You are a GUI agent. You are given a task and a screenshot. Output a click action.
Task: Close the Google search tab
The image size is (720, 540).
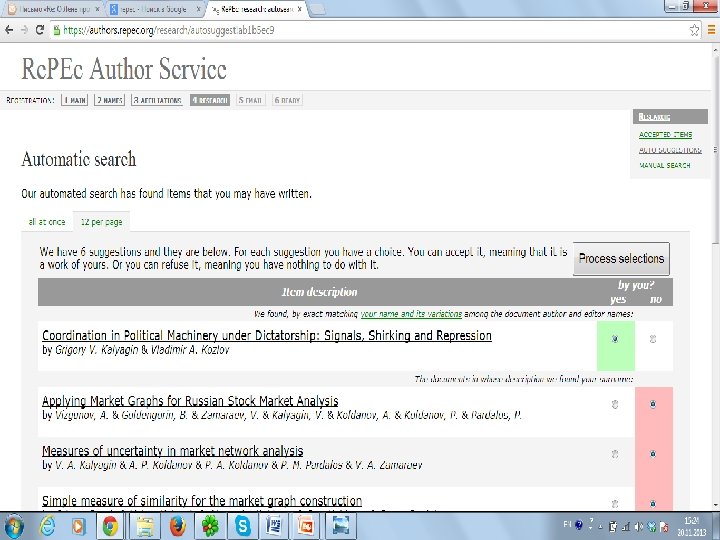(199, 9)
